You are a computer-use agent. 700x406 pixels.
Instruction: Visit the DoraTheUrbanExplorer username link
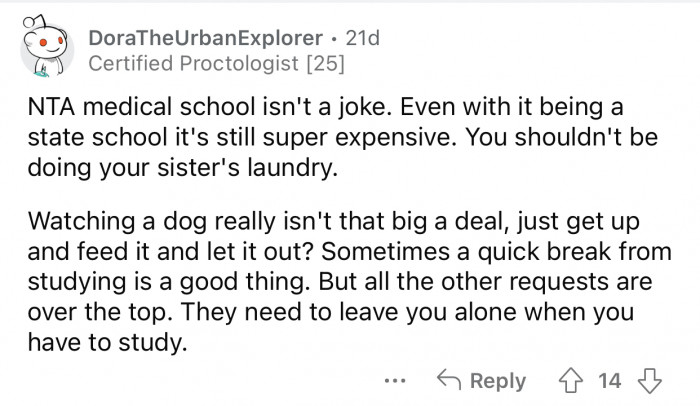[x=207, y=38]
